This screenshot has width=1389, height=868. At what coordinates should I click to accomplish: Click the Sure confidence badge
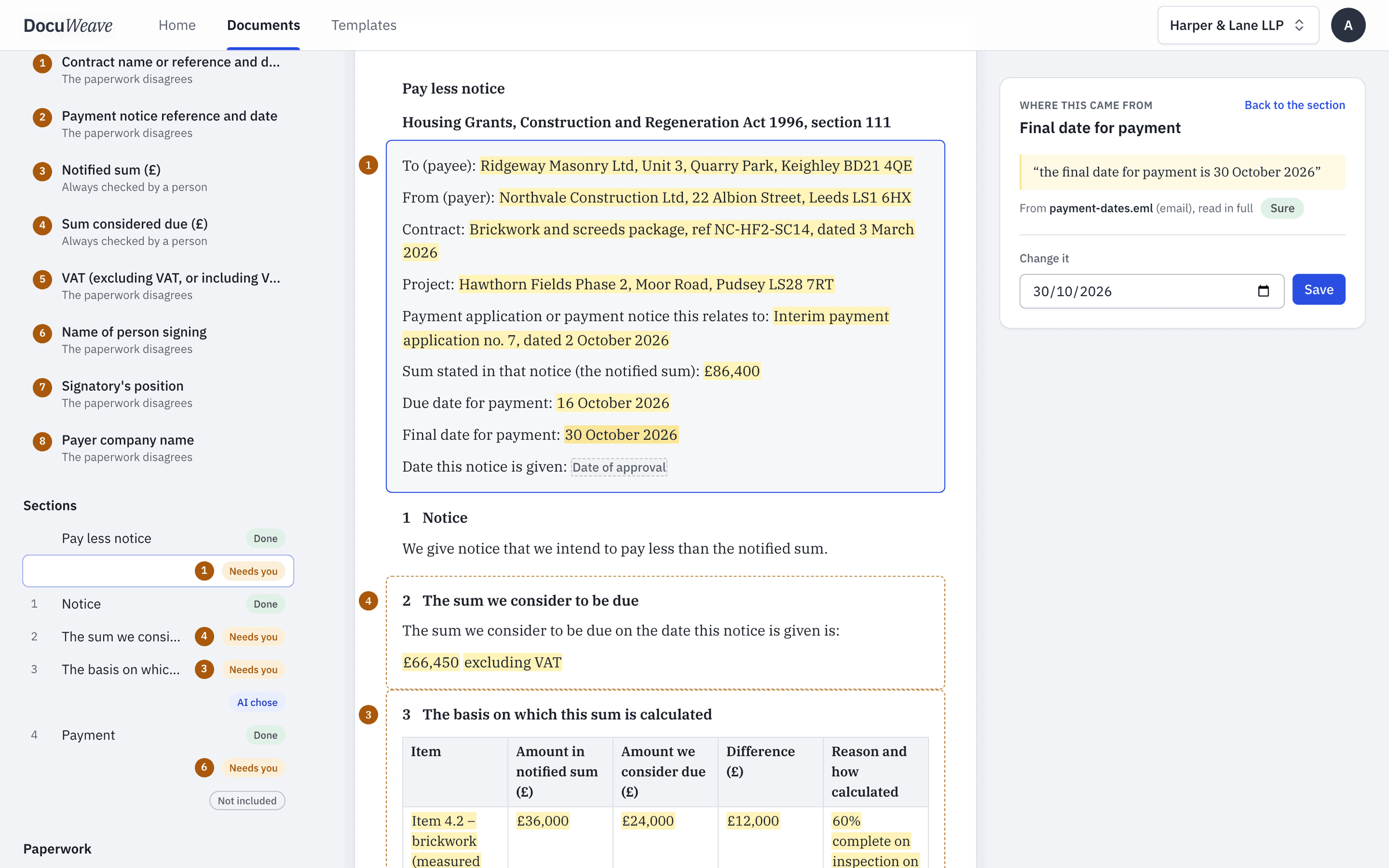1282,208
